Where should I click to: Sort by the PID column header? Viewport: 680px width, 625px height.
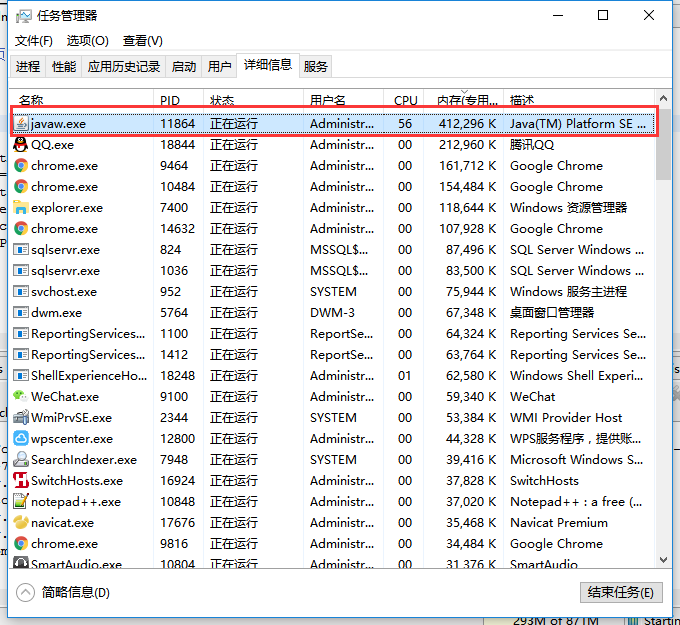coord(178,98)
